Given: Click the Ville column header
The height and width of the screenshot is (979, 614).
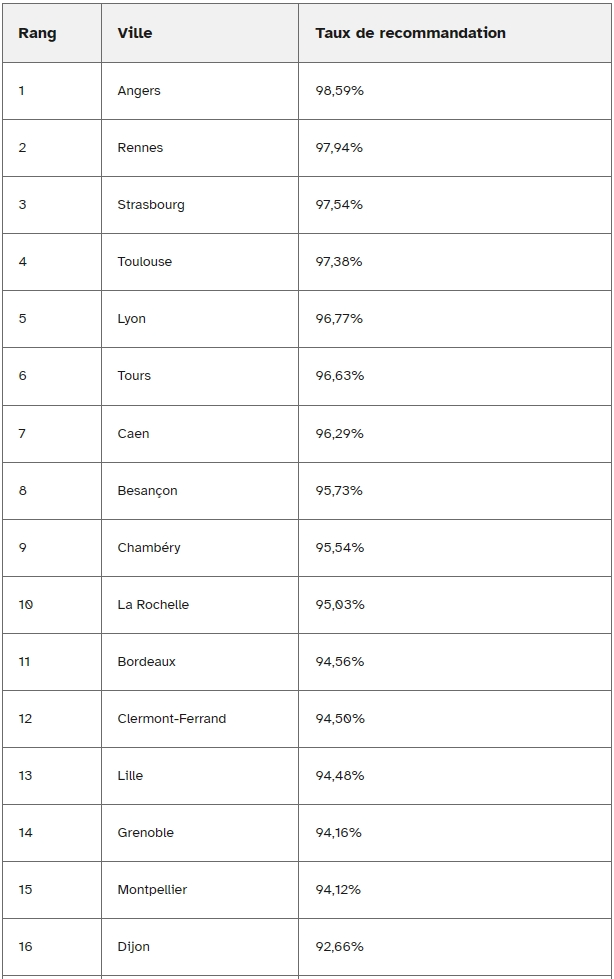Looking at the screenshot, I should (x=200, y=33).
